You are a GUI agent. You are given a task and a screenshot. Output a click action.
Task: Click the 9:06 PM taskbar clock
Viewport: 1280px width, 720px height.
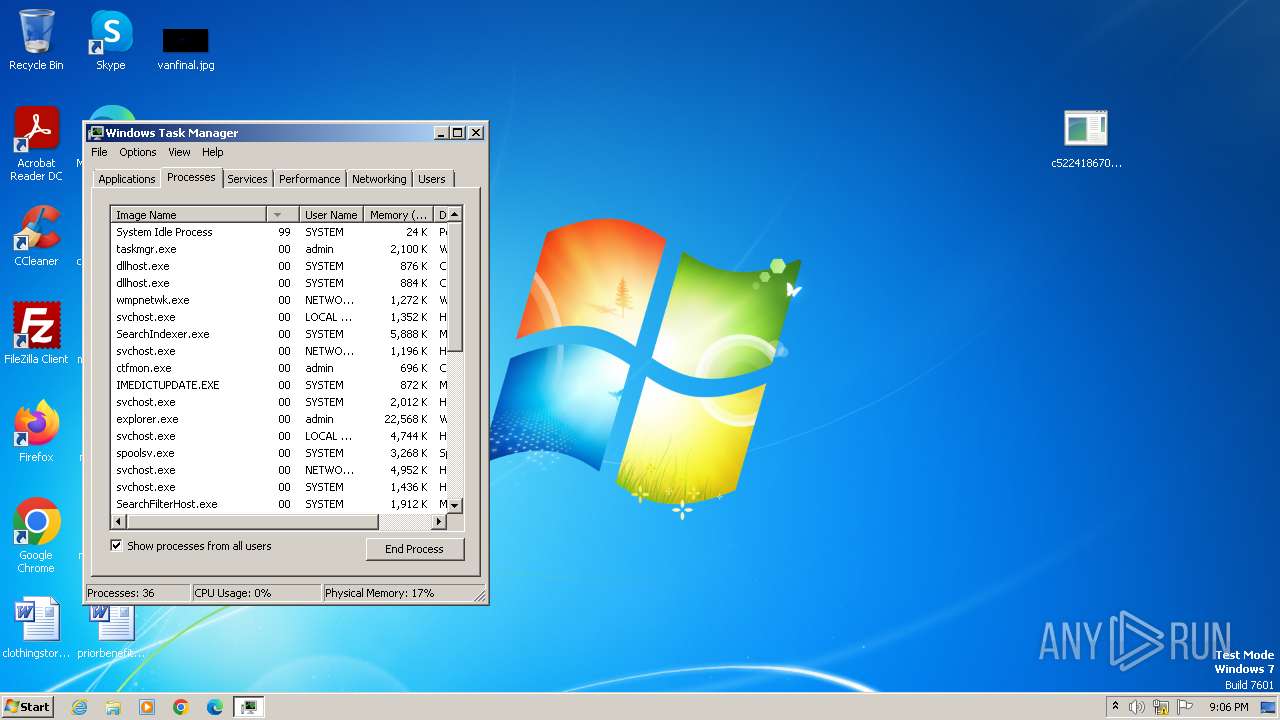pyautogui.click(x=1229, y=707)
